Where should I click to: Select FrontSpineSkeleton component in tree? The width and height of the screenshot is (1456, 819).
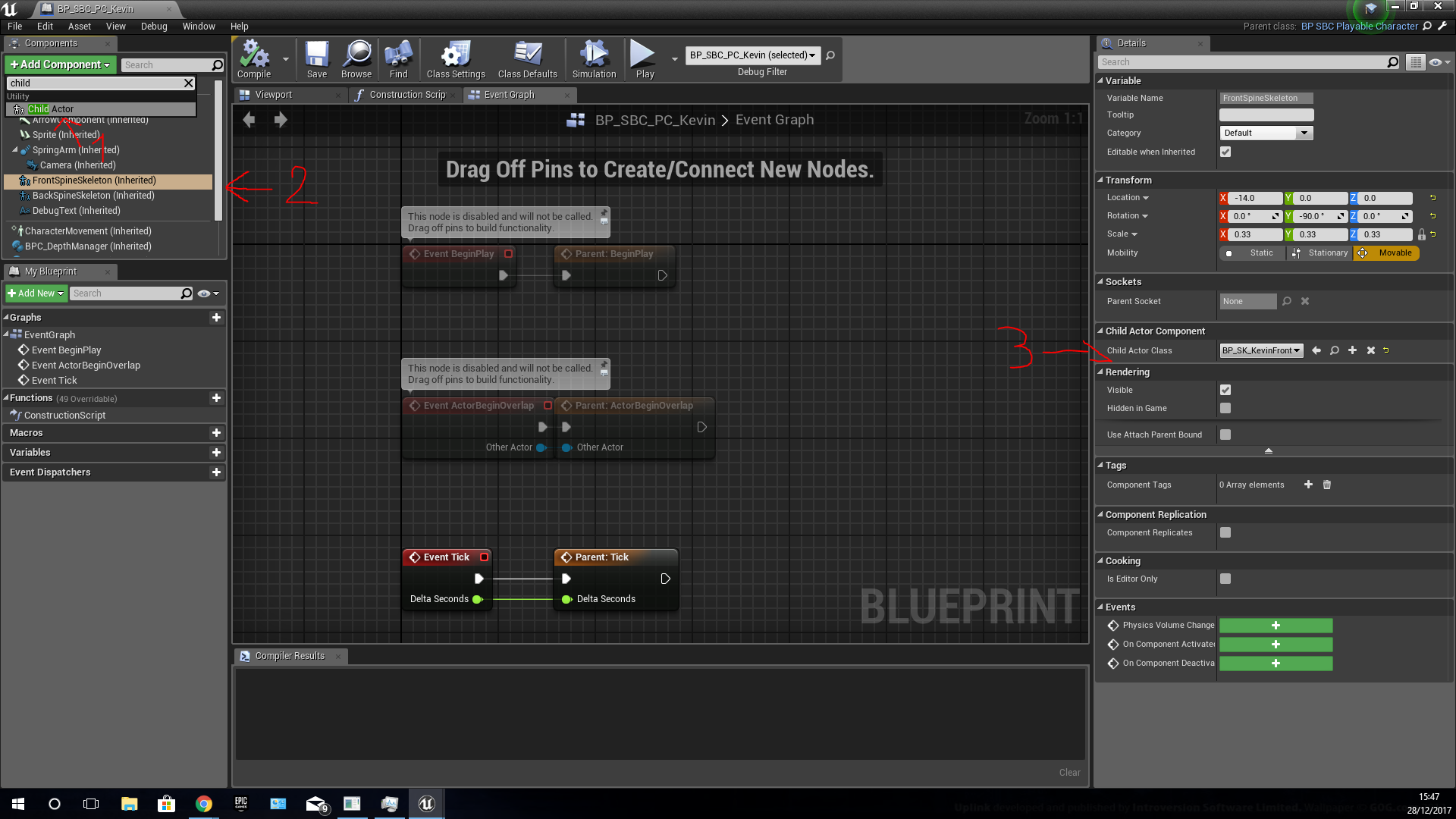pos(108,180)
